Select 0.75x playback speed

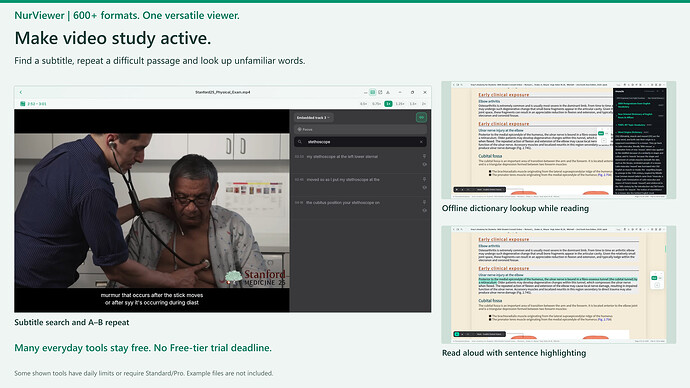tap(376, 104)
